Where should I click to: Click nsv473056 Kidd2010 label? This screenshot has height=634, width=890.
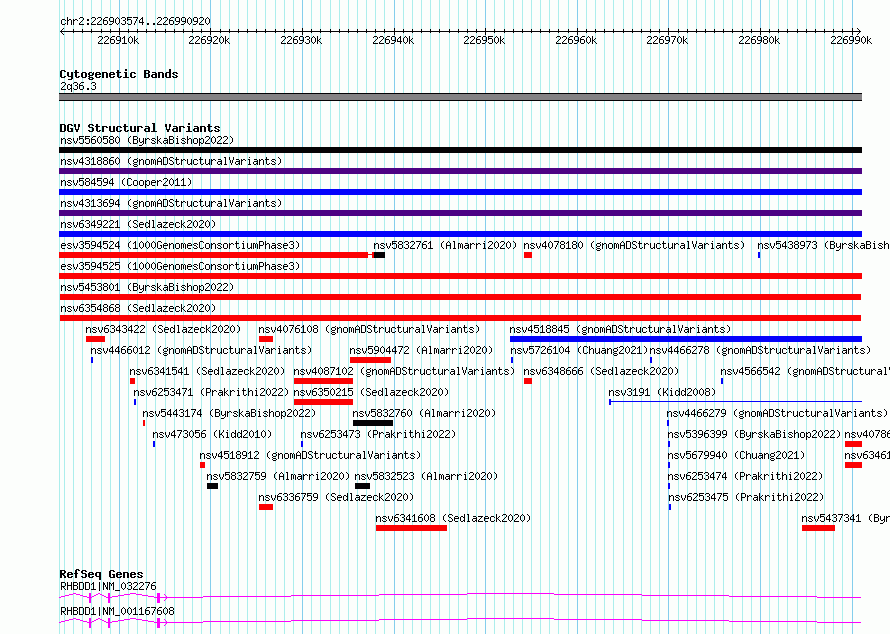(x=212, y=434)
